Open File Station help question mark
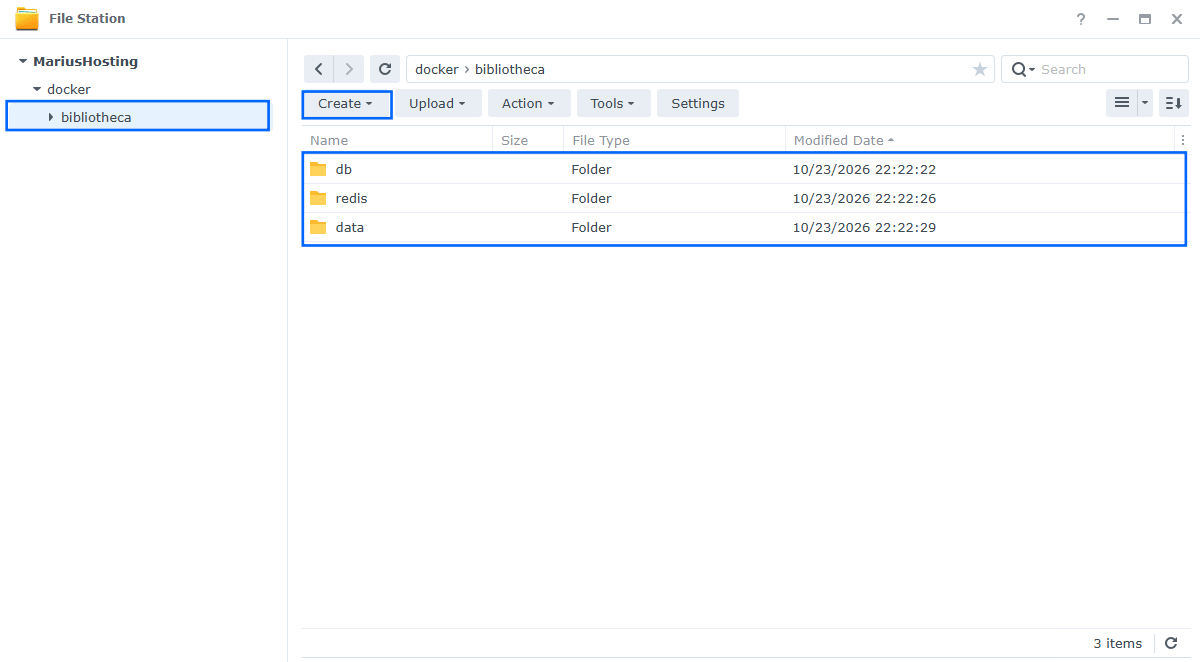Image resolution: width=1200 pixels, height=662 pixels. 1081,19
